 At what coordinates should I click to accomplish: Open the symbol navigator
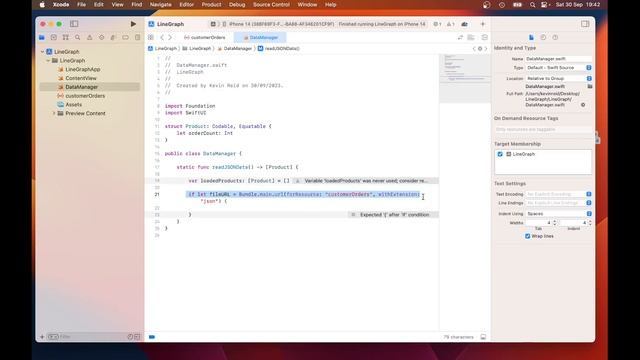click(65, 38)
